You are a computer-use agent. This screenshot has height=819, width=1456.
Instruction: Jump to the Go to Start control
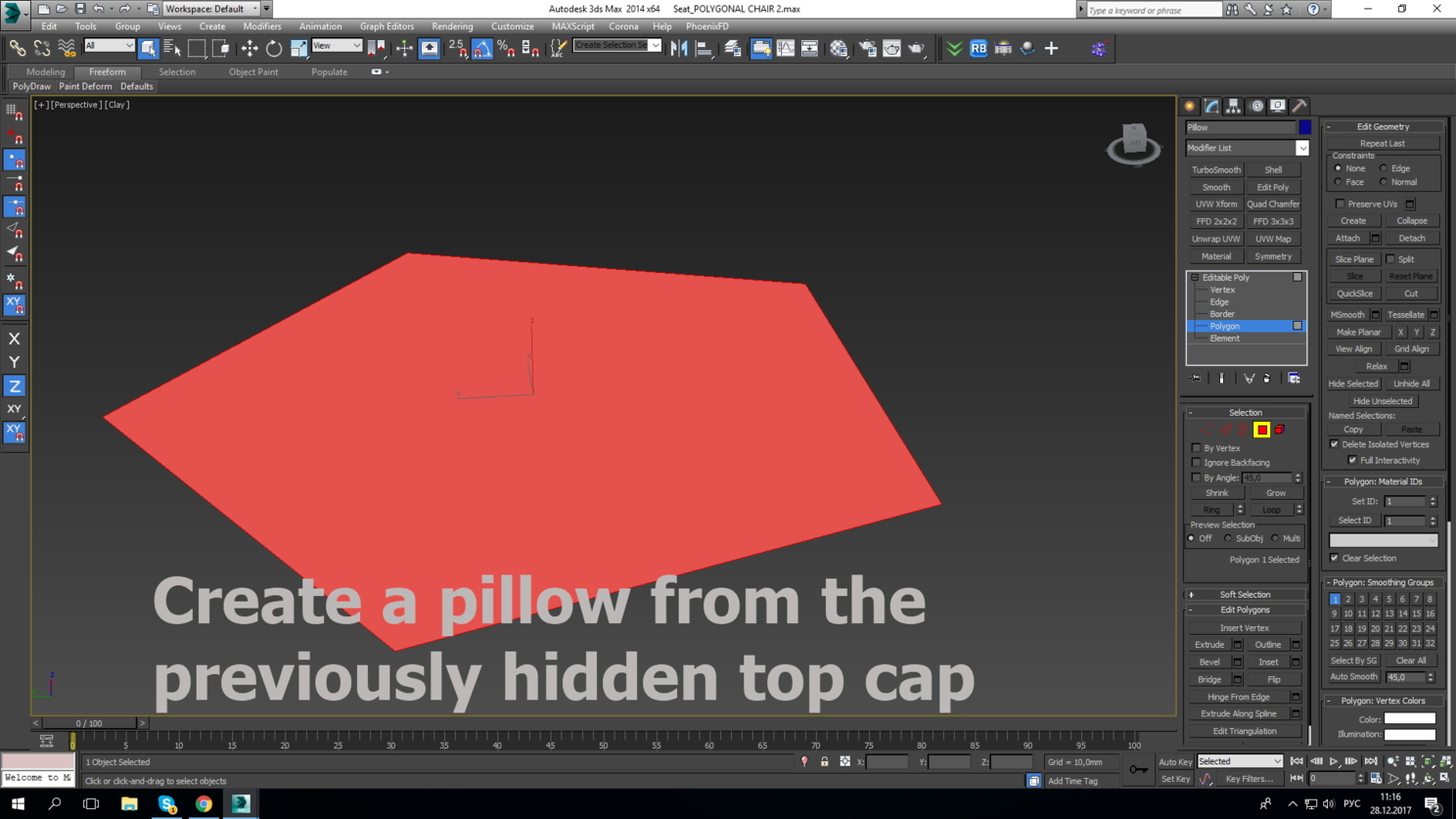(1297, 761)
